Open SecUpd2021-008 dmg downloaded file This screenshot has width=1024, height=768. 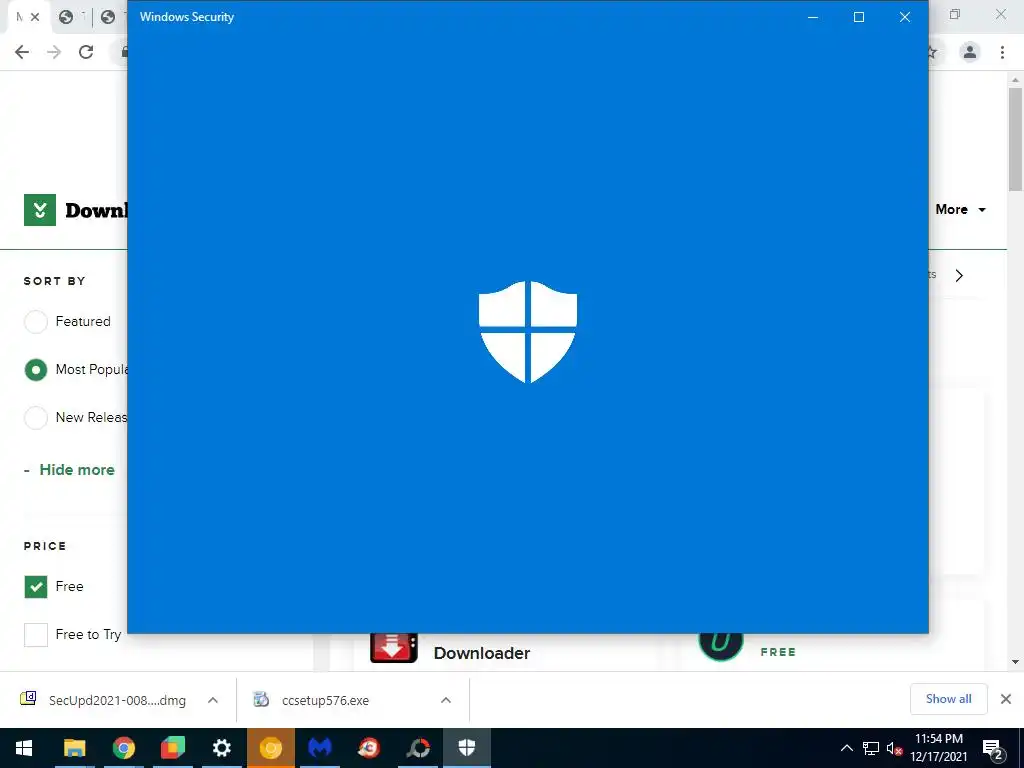point(118,701)
